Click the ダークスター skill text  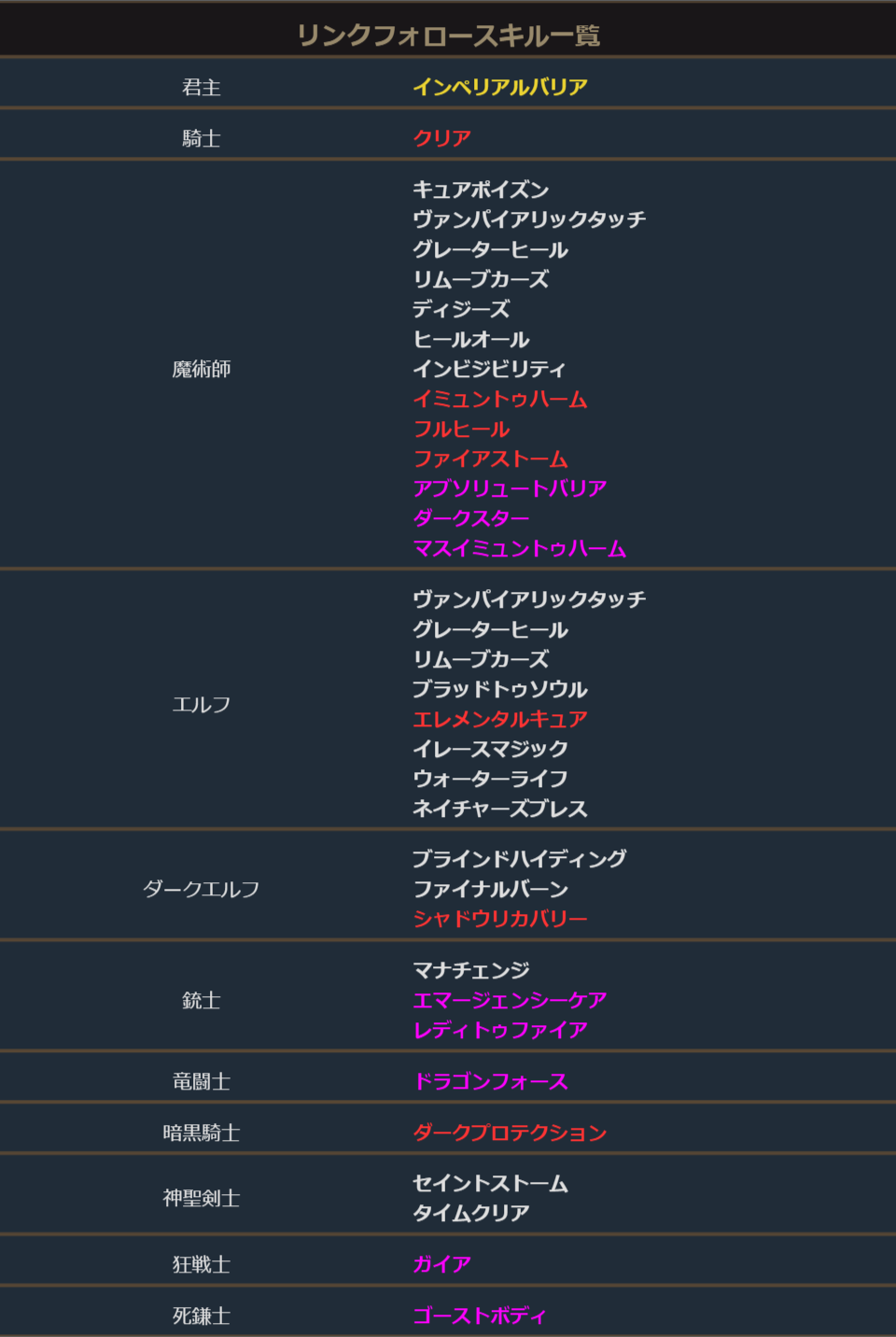coord(470,518)
